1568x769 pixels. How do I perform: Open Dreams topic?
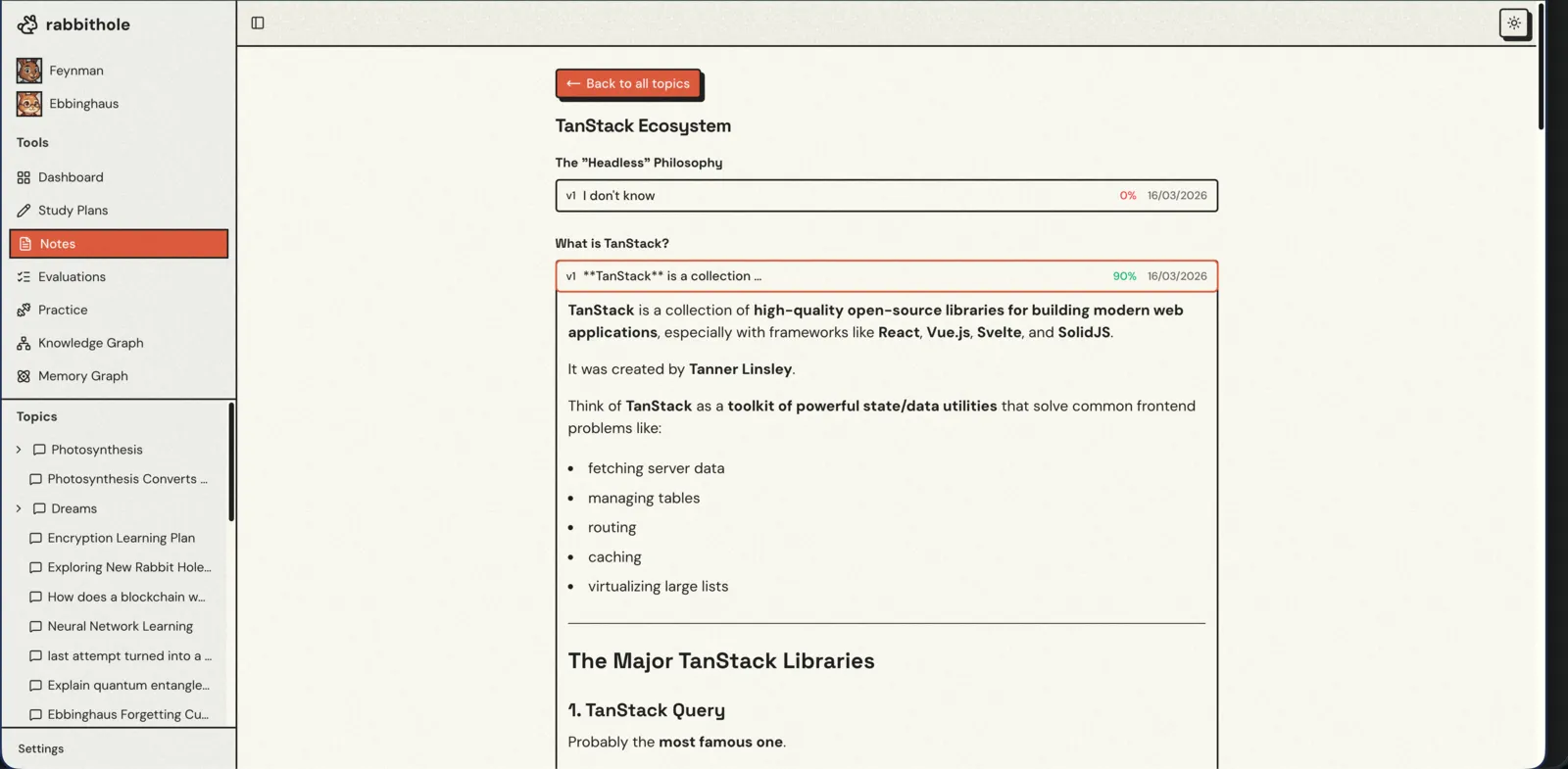tap(74, 508)
